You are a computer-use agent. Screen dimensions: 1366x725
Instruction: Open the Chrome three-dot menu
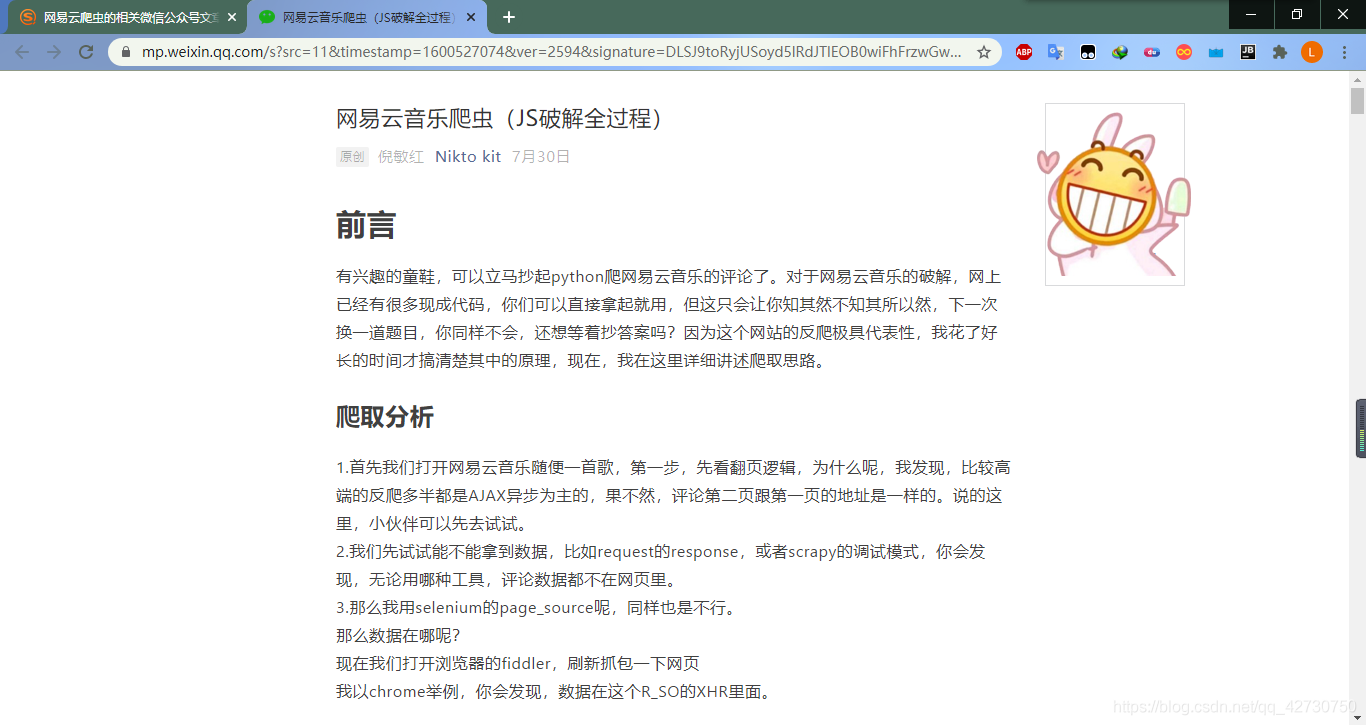[x=1344, y=52]
